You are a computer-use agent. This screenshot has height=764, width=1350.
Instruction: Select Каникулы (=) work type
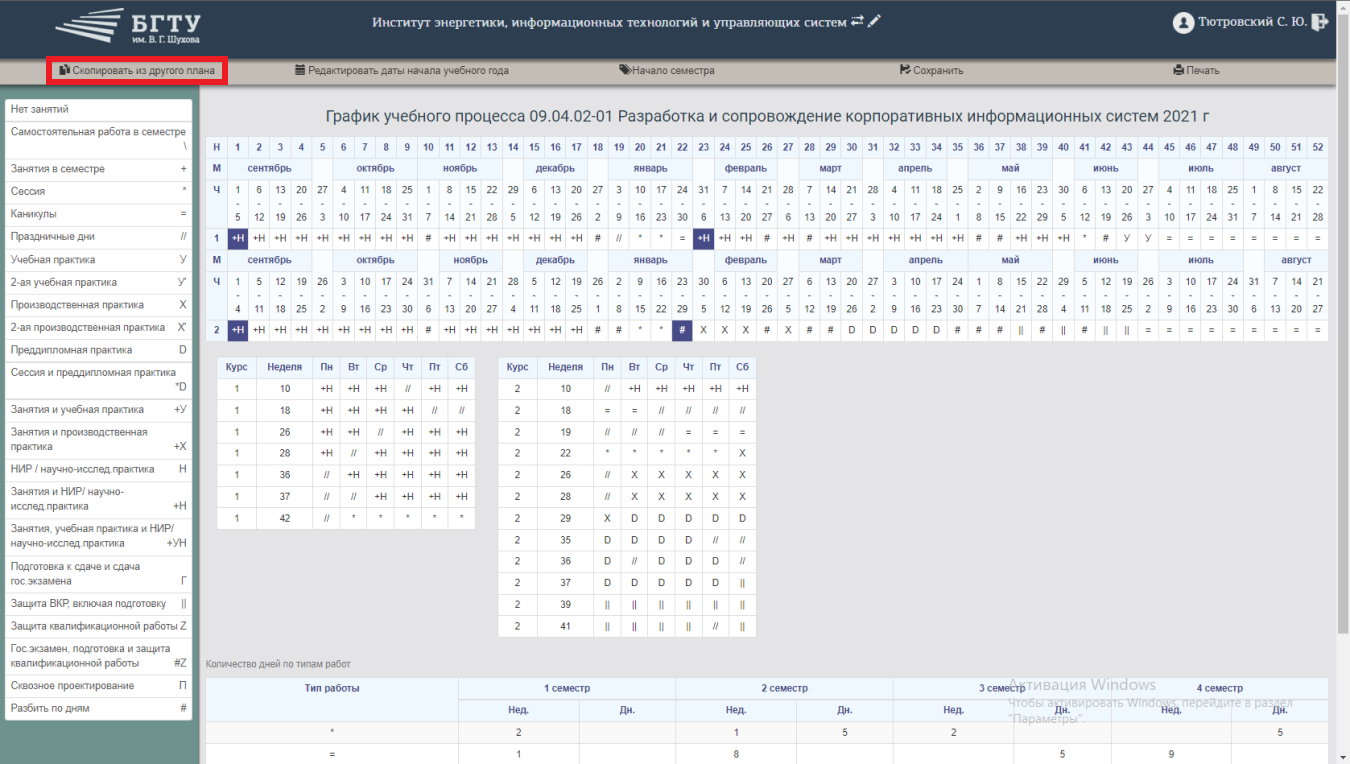click(98, 214)
